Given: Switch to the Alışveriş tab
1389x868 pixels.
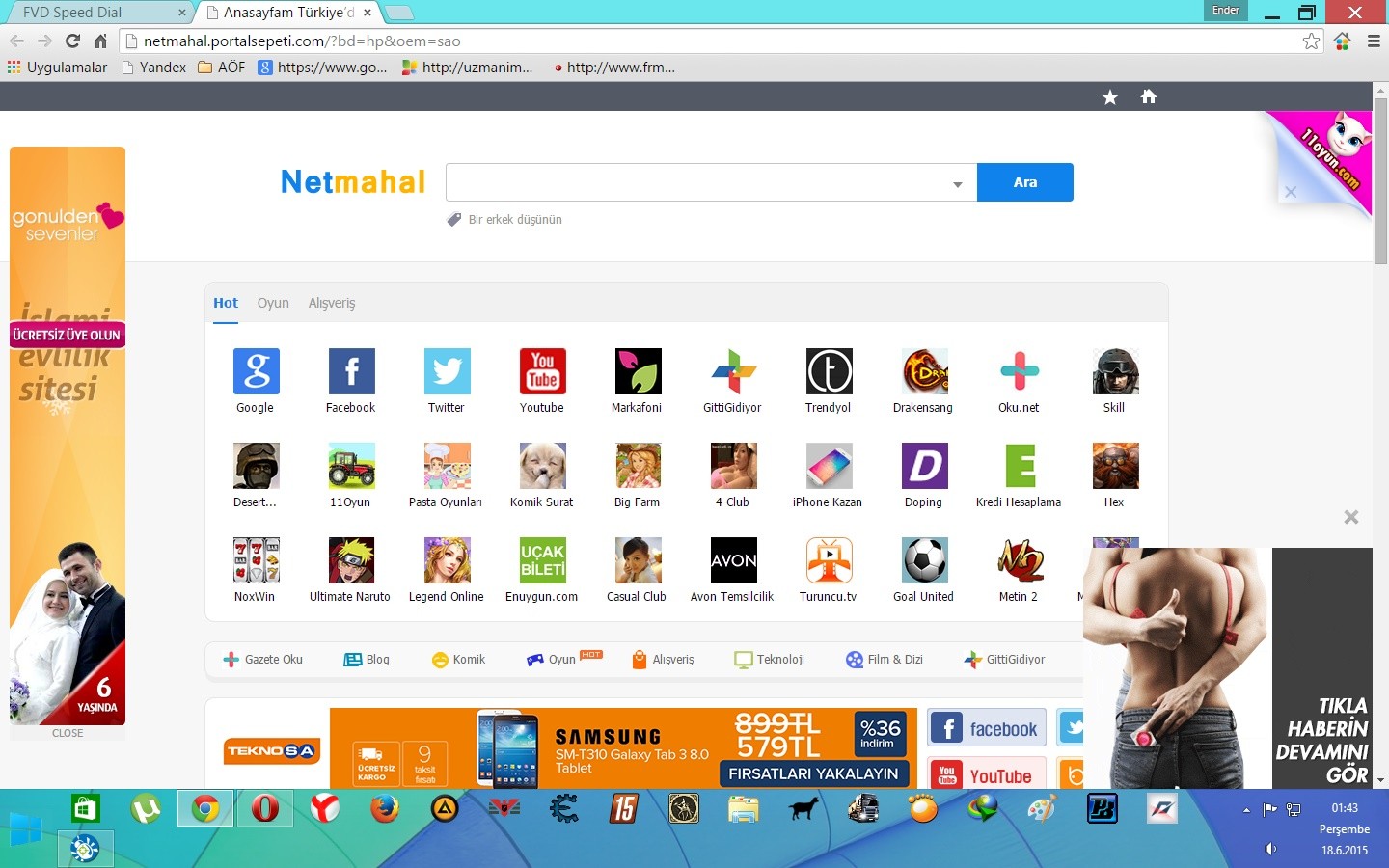Looking at the screenshot, I should [332, 303].
